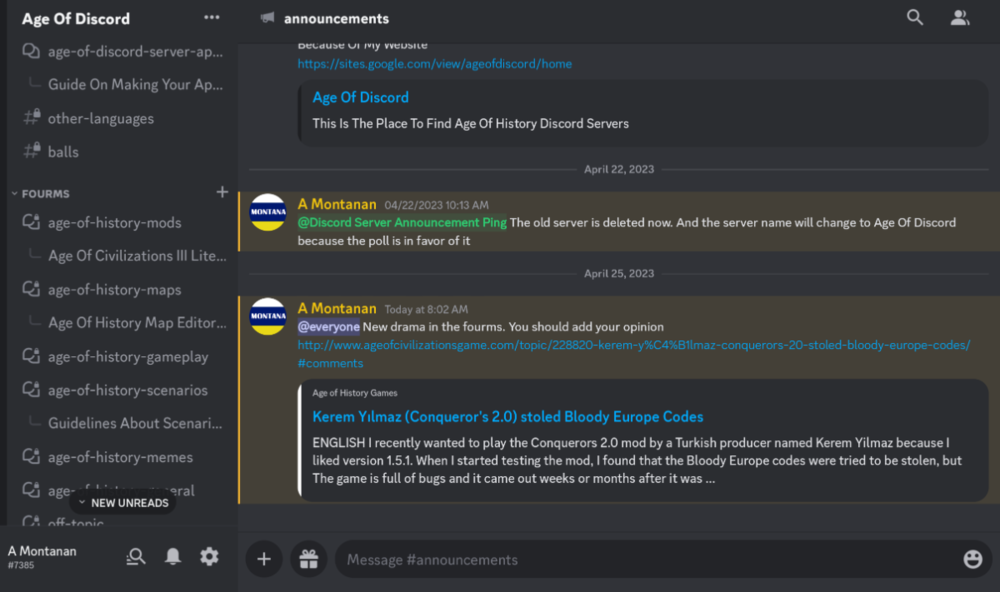
Task: Click the A Montanan #7385 user panel name
Action: [42, 556]
